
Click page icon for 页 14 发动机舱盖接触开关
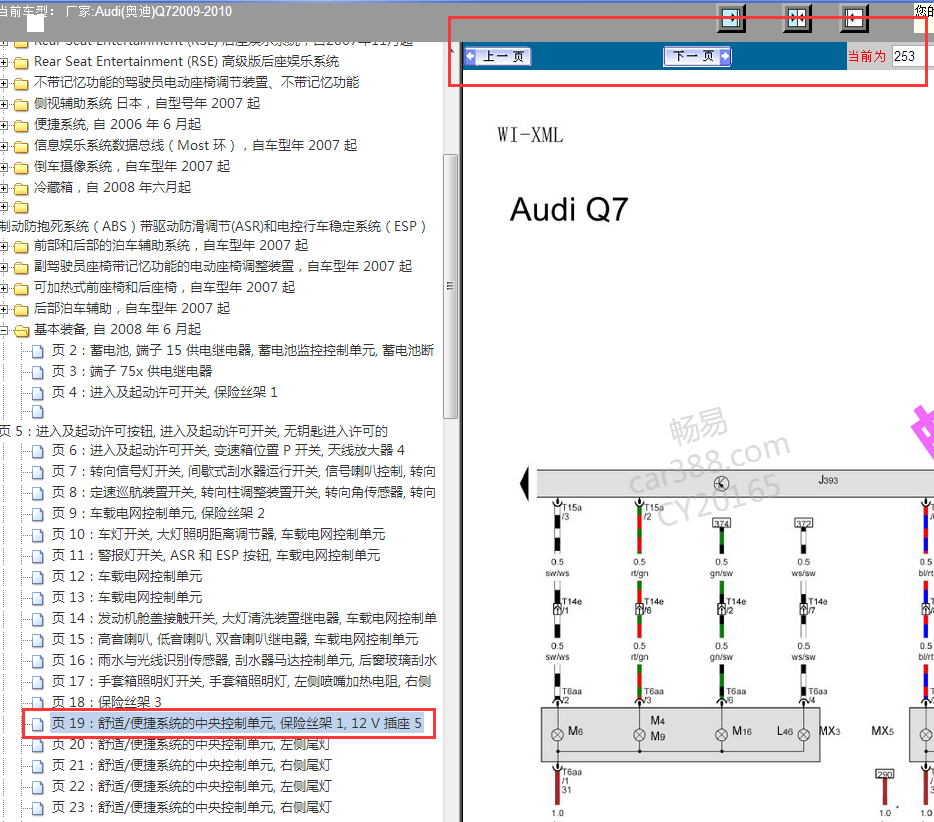38,619
